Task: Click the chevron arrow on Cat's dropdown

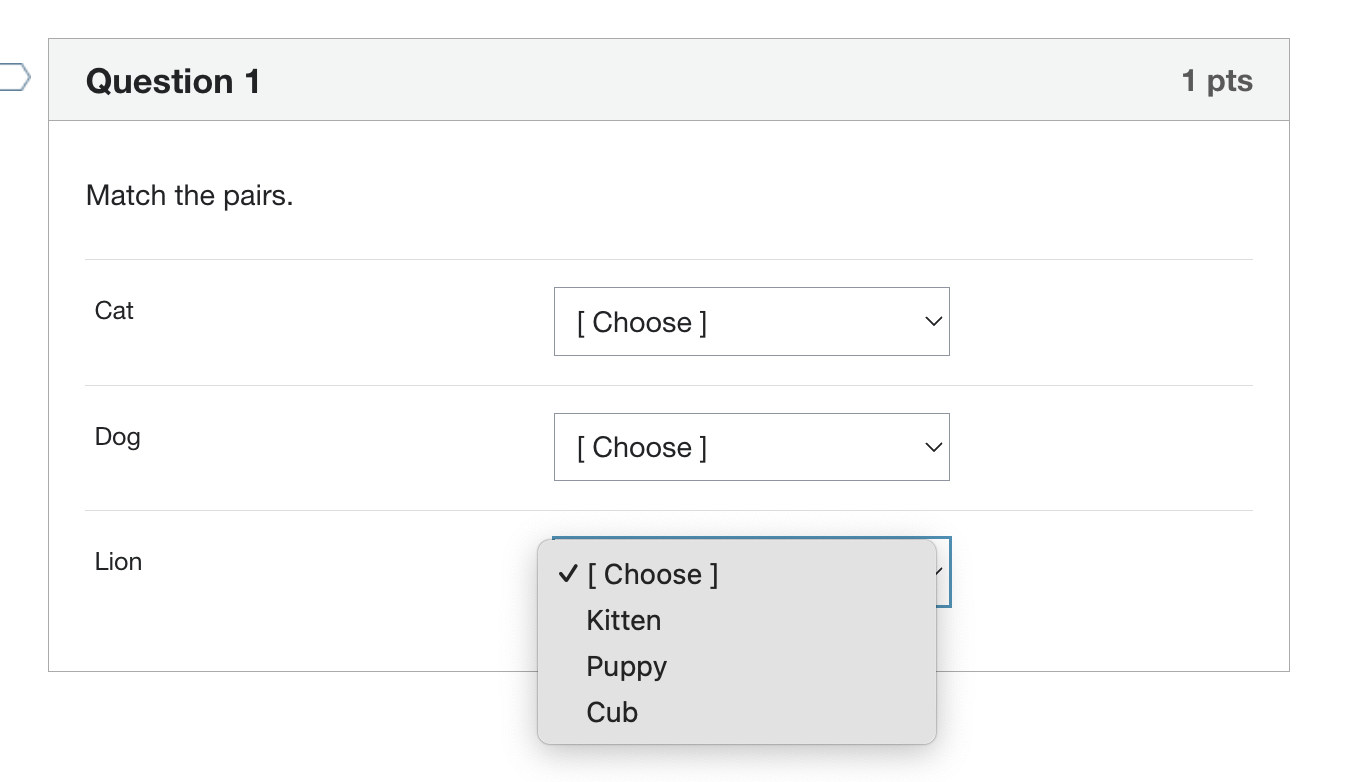Action: [932, 322]
